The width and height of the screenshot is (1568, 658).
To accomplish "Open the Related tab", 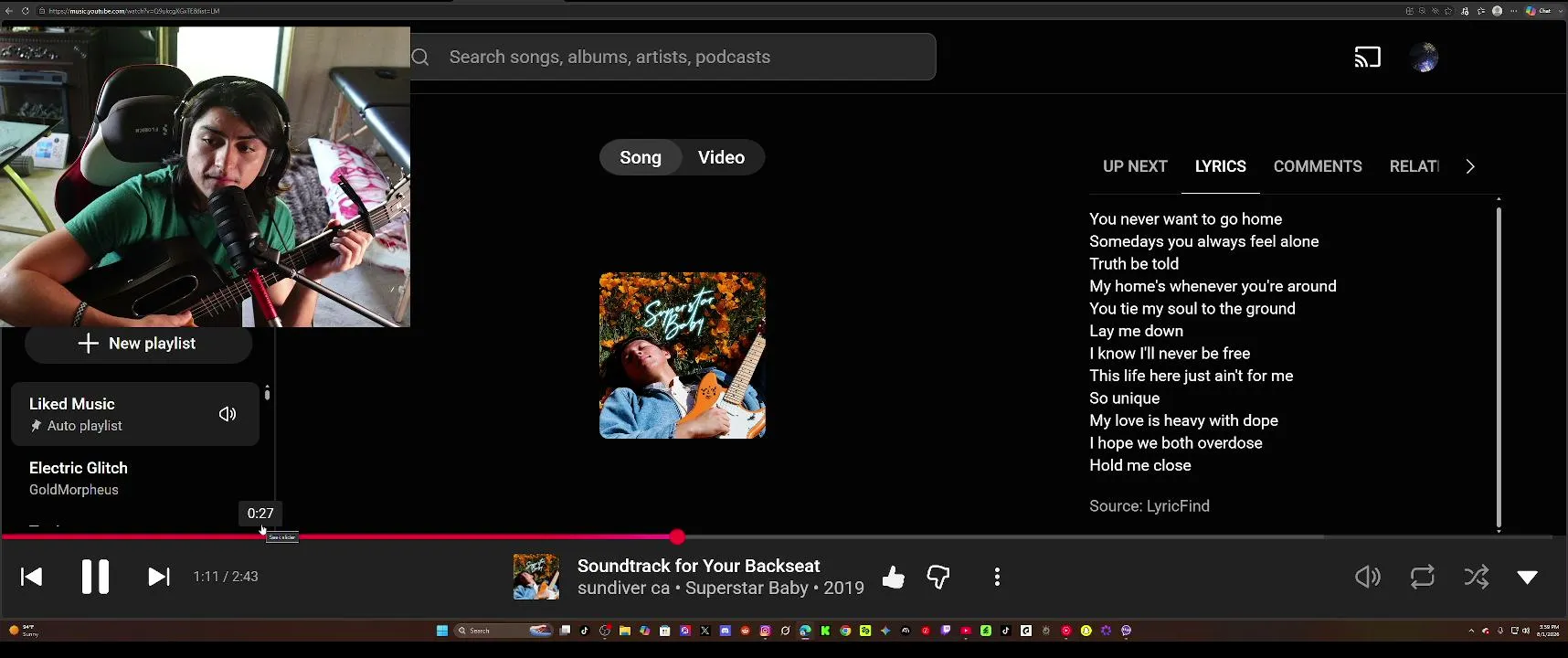I will tap(1414, 166).
